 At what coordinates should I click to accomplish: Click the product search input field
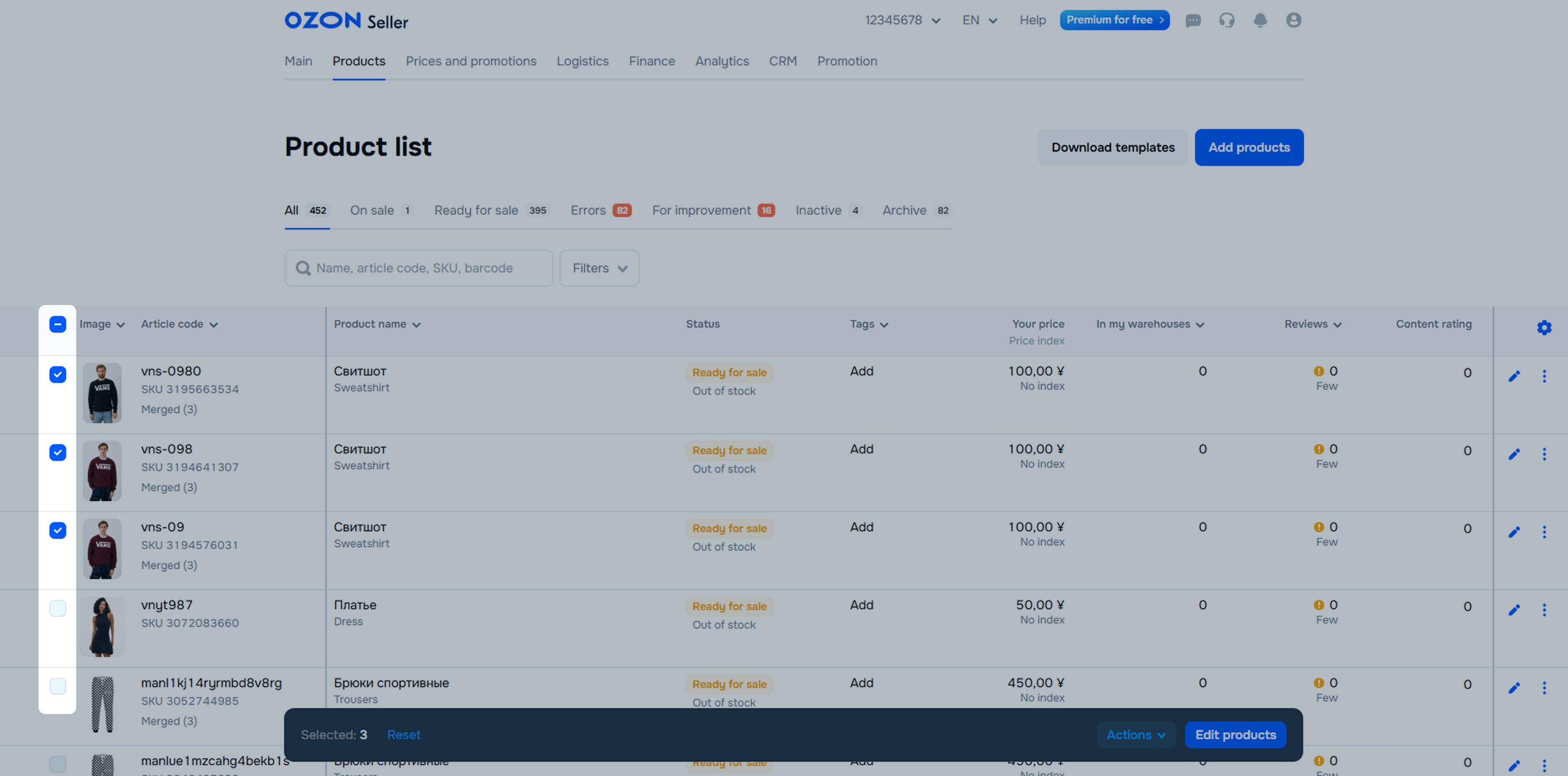coord(426,268)
